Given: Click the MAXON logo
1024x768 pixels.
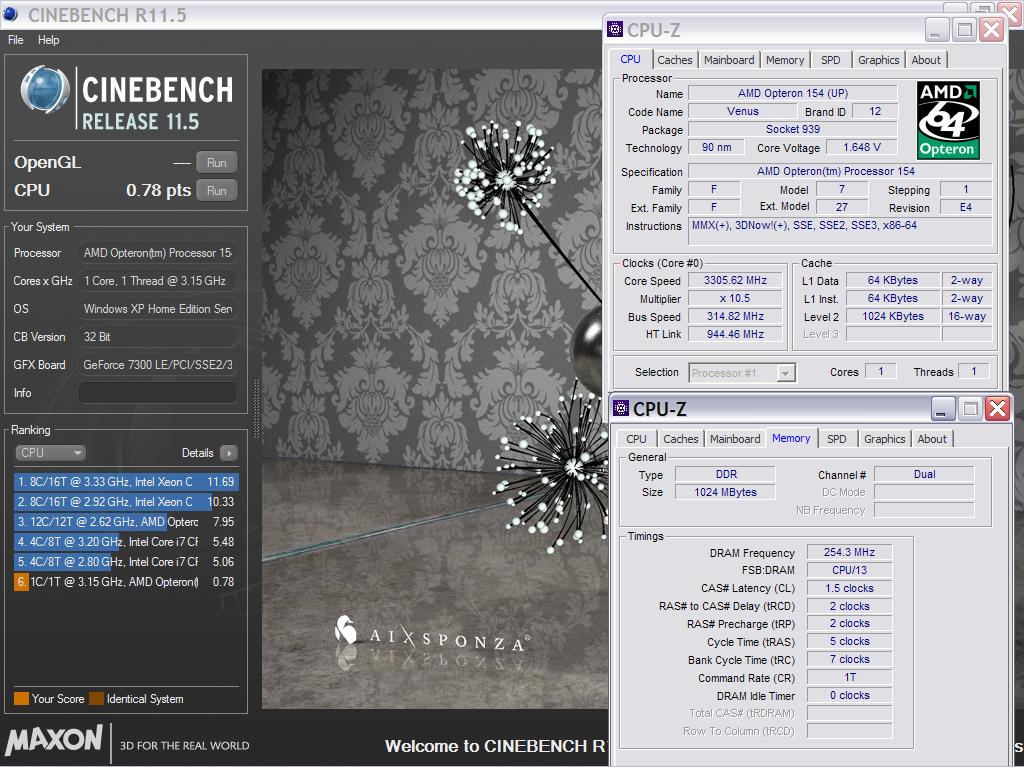Looking at the screenshot, I should (54, 741).
